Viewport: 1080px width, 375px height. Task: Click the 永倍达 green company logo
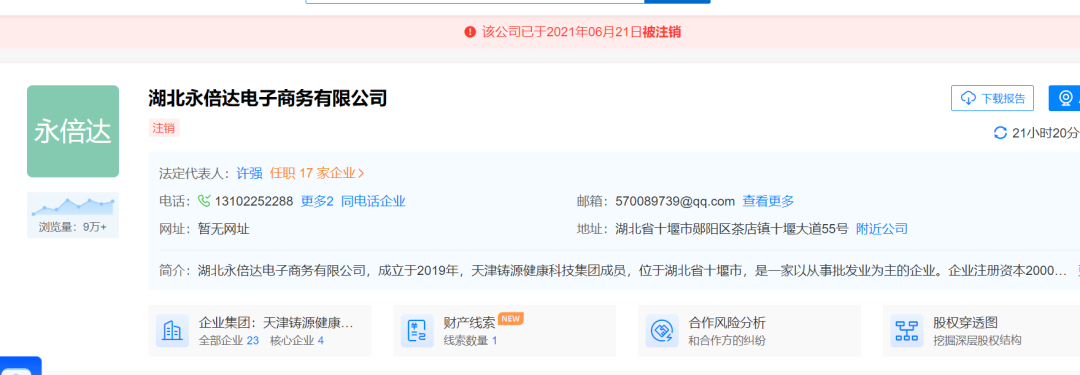pos(73,131)
